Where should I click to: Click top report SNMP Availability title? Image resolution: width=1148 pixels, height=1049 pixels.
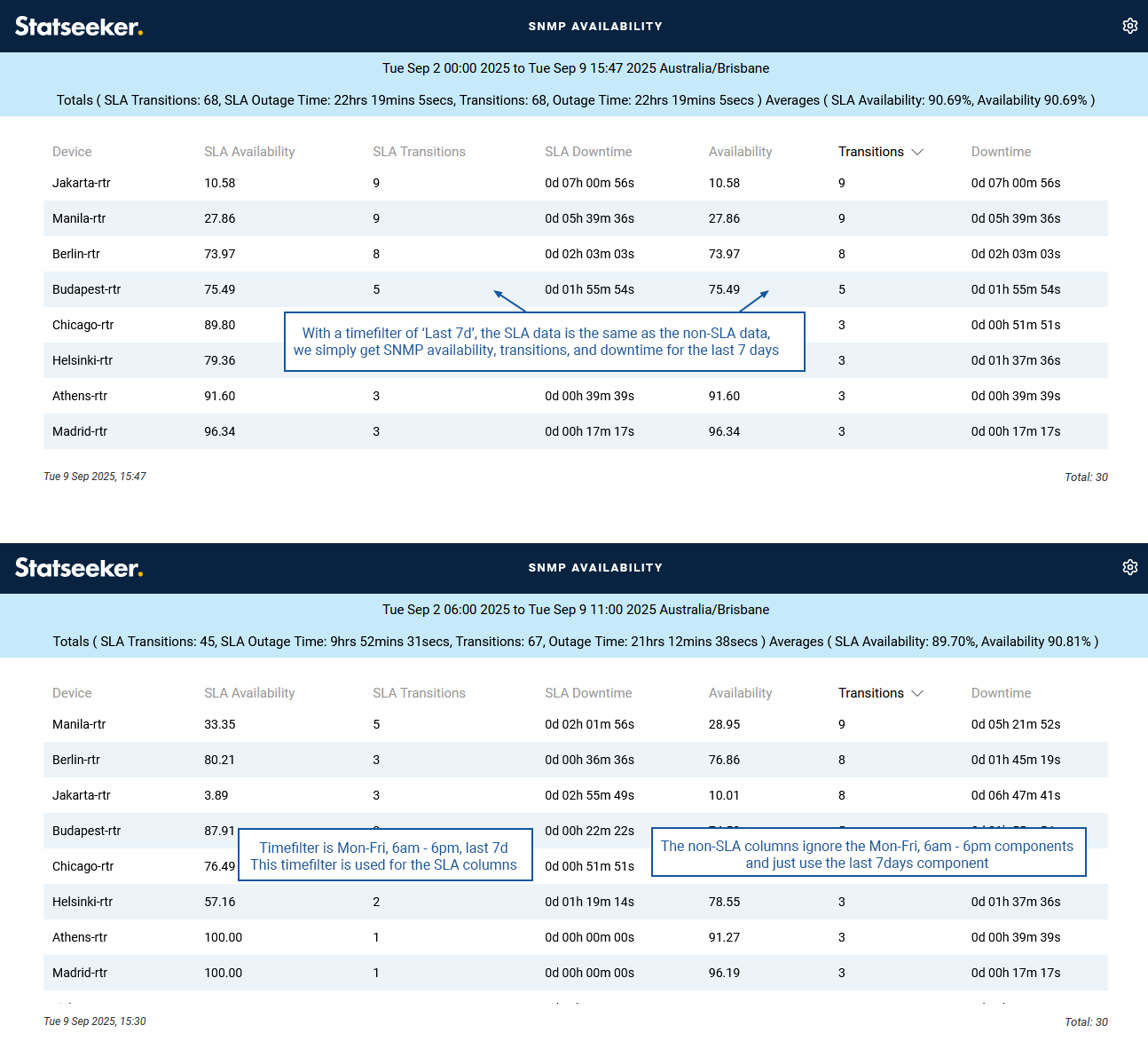coord(595,27)
